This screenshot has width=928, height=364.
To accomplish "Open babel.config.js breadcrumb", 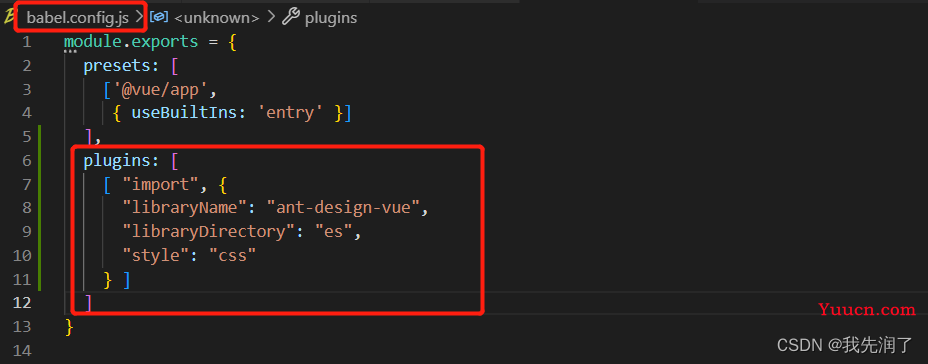I will (78, 18).
